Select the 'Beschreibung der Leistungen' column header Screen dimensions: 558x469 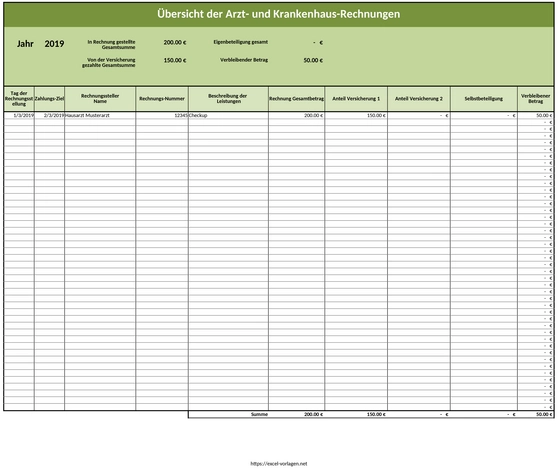pos(228,99)
